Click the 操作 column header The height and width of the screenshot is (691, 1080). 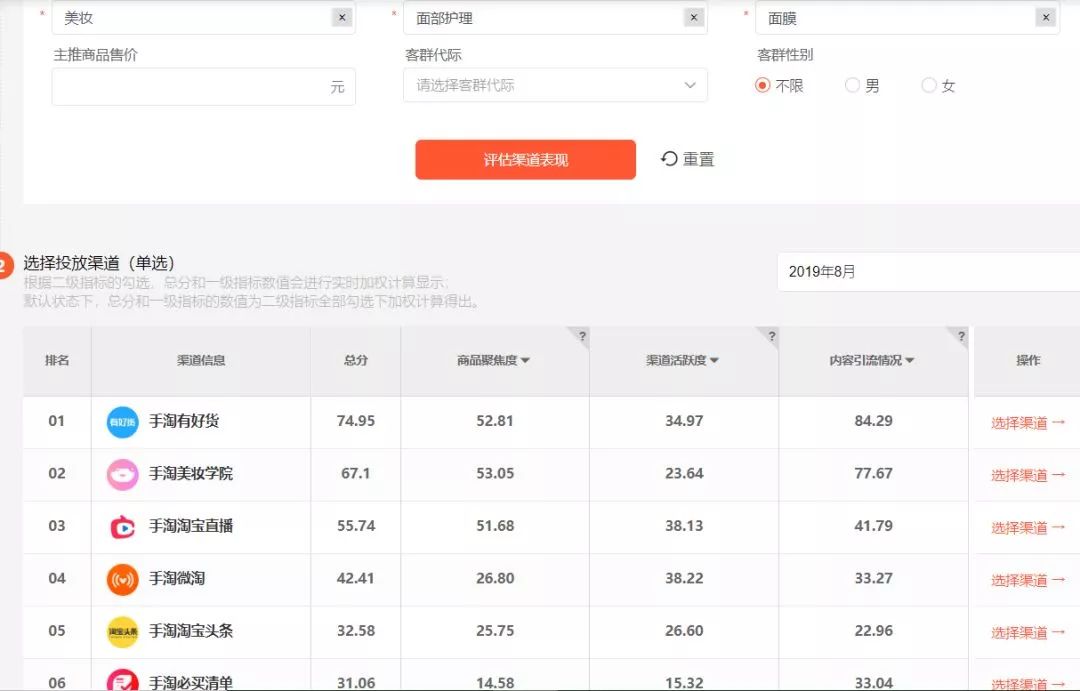pos(1028,360)
